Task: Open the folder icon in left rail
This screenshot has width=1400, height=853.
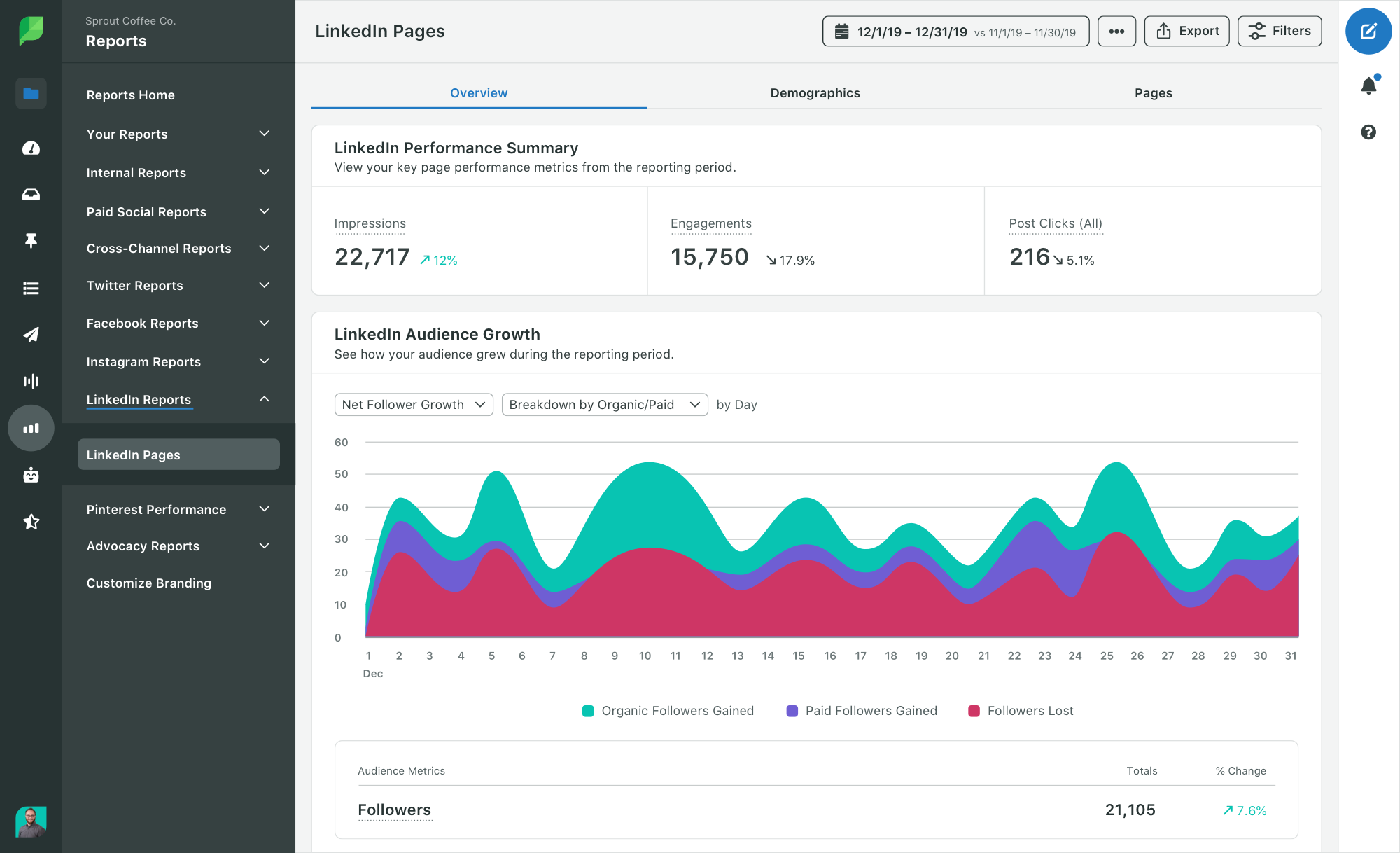Action: tap(31, 93)
